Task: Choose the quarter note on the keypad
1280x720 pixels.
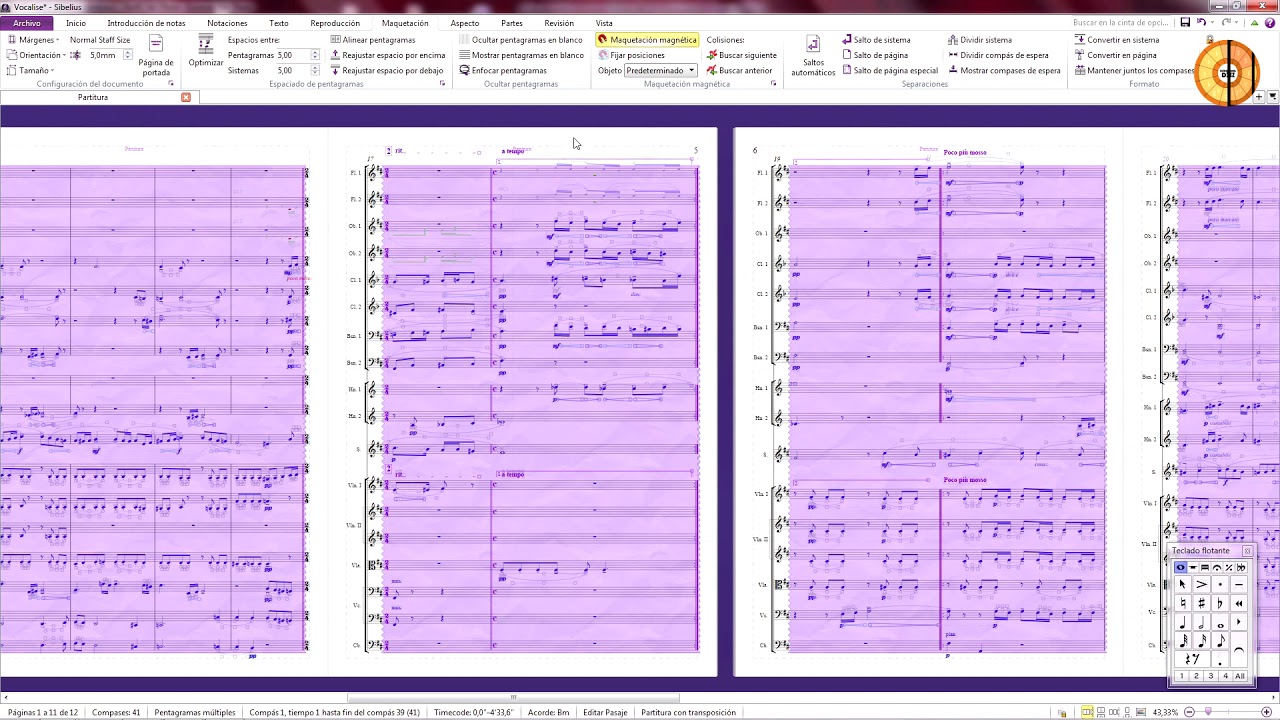Action: 1183,622
